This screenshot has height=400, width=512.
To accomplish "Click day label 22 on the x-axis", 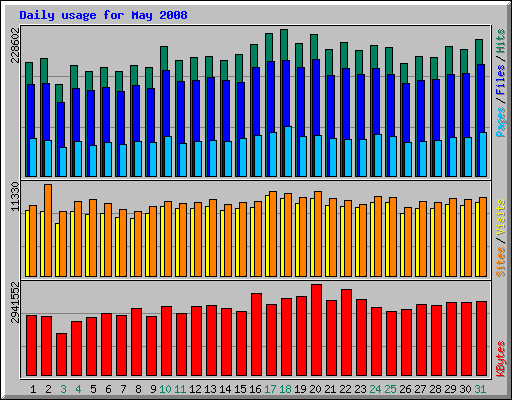I will [345, 389].
